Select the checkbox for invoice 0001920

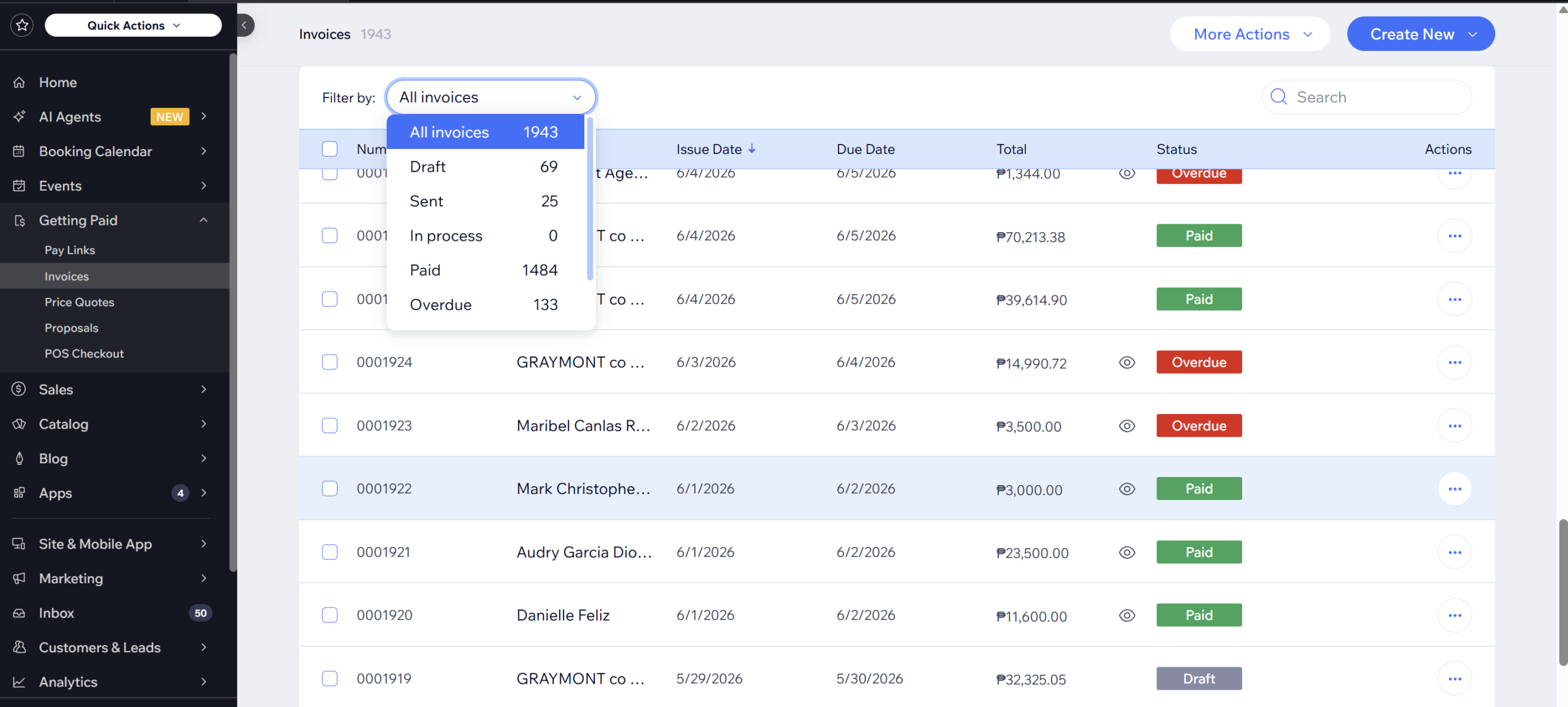click(330, 615)
